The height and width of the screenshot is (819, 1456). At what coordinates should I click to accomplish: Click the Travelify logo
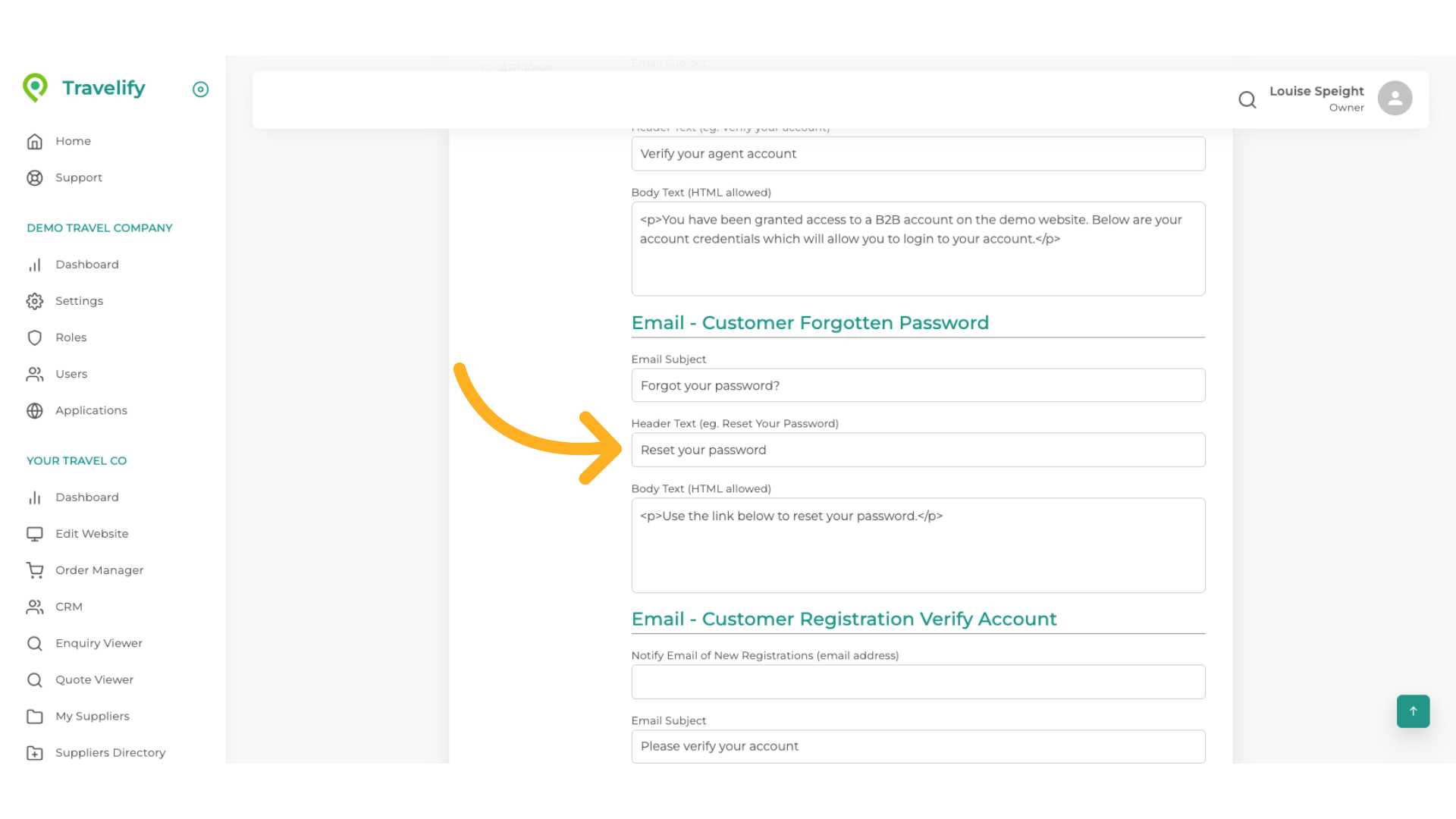pos(84,88)
